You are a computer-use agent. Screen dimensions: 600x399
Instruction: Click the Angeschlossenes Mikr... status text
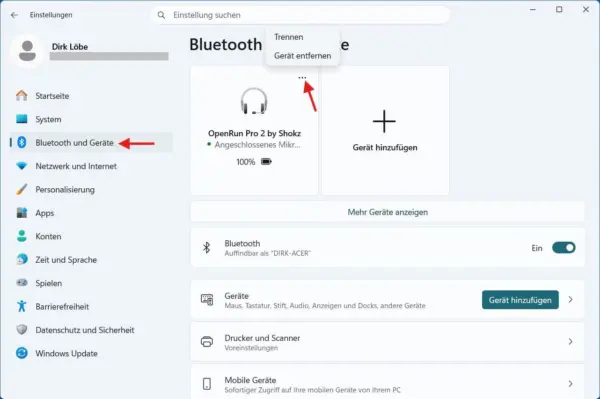[257, 145]
